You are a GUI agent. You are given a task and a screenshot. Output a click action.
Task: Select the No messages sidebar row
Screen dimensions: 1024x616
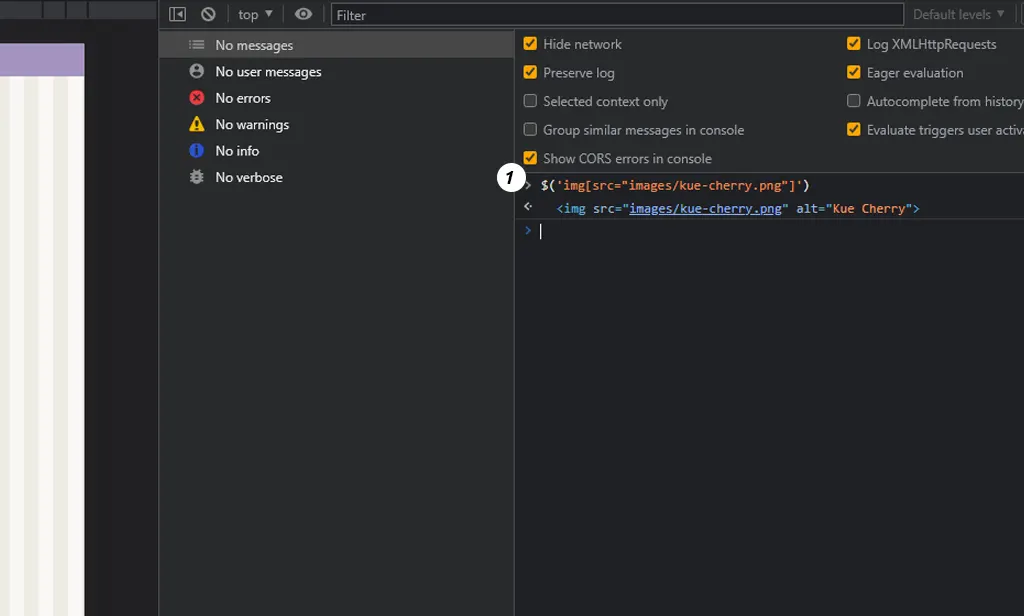pos(336,45)
